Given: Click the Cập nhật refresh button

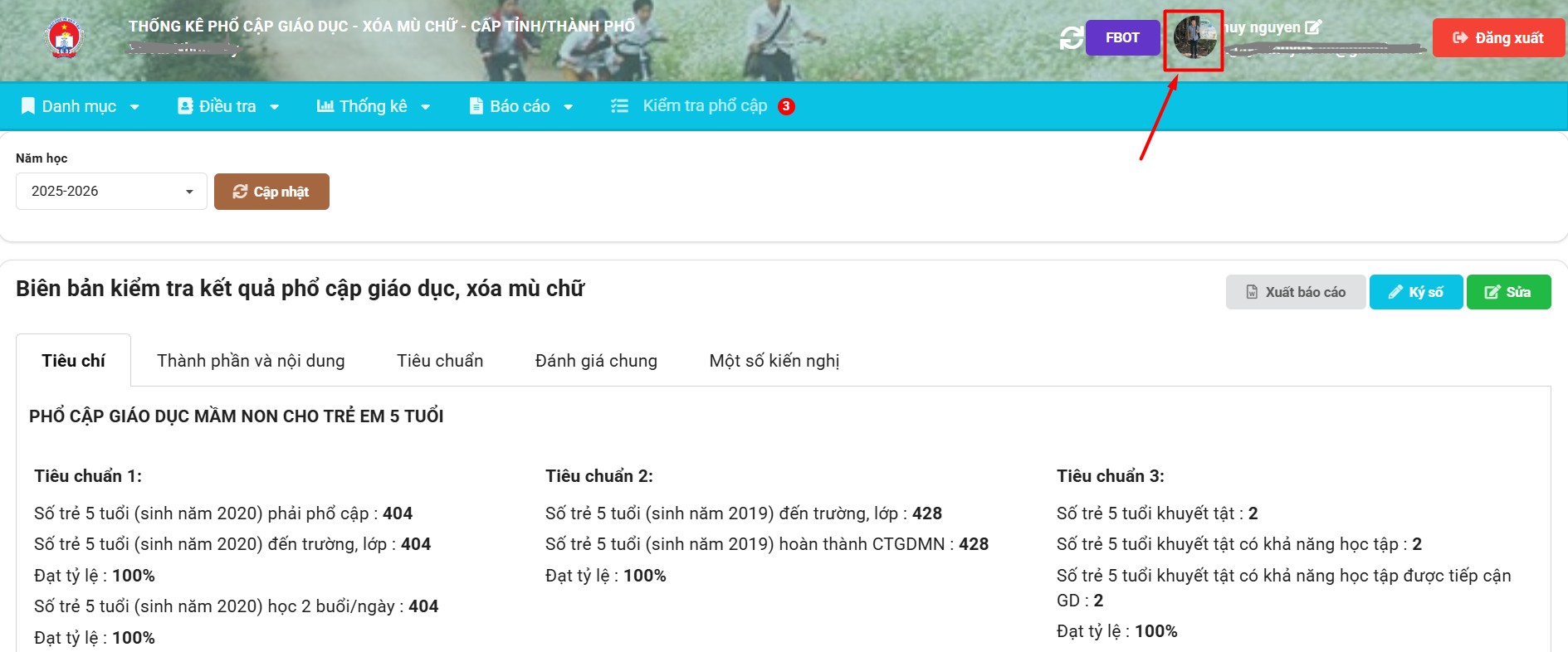Looking at the screenshot, I should pyautogui.click(x=271, y=192).
